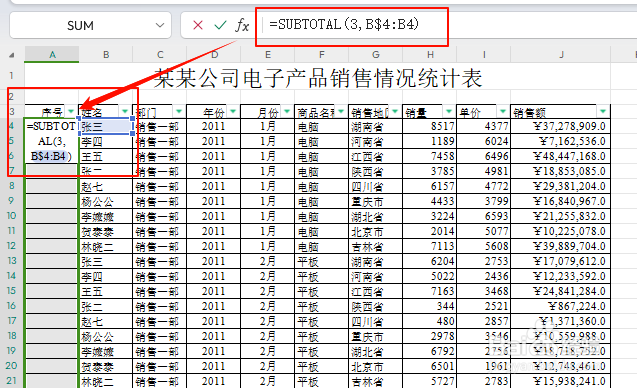Click the unit price cell 5077
Viewport: 637px width, 388px height.
[483, 232]
